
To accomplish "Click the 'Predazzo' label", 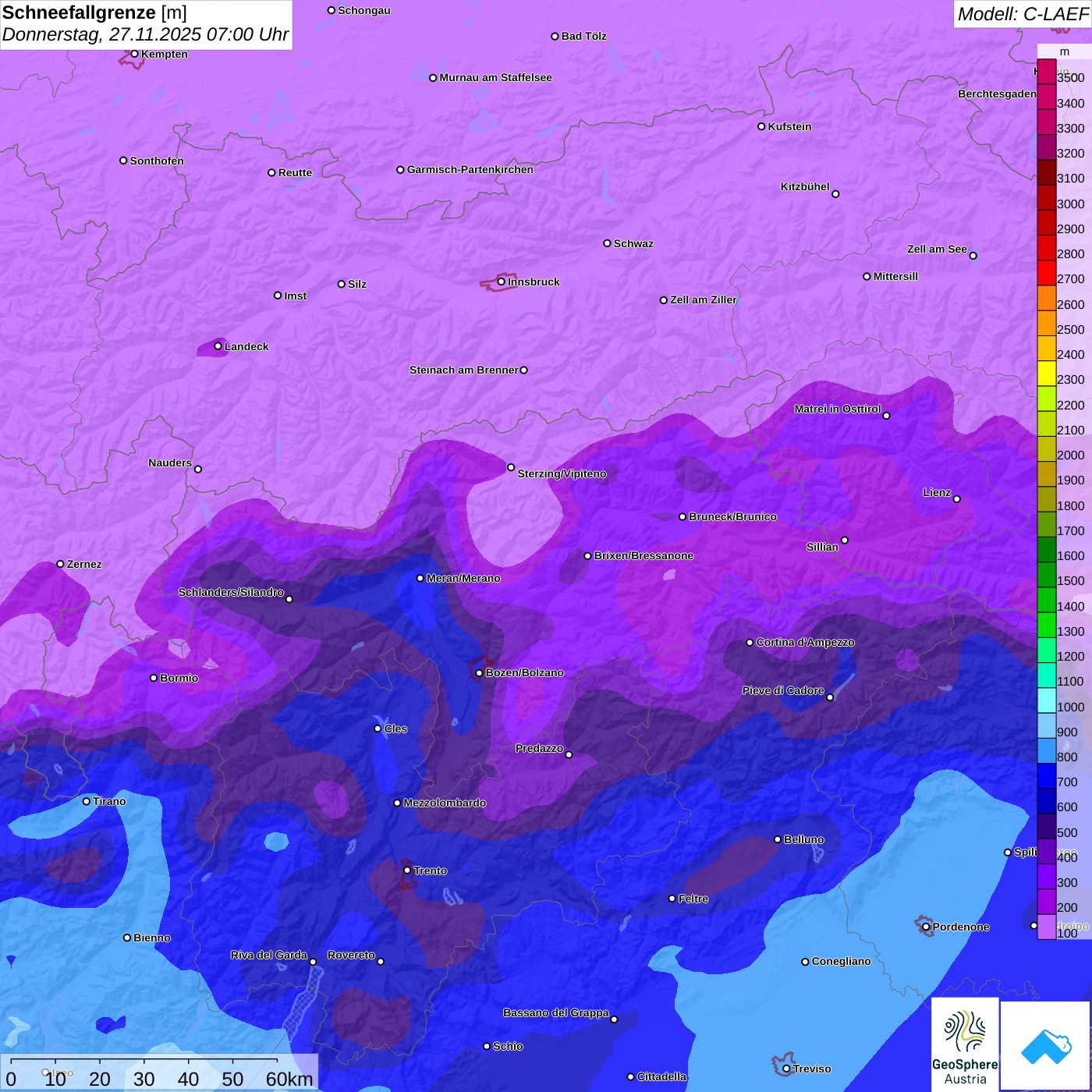I will 539,748.
